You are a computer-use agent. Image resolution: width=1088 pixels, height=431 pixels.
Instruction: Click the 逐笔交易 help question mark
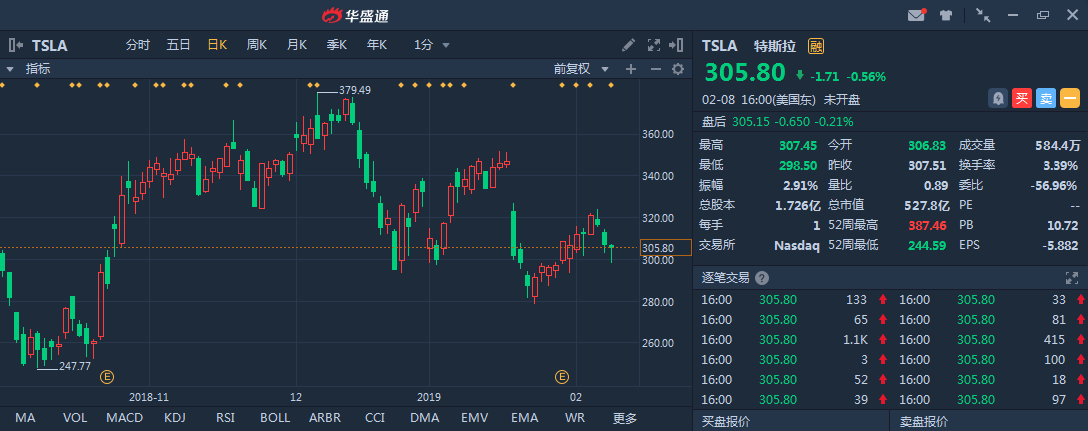(762, 278)
